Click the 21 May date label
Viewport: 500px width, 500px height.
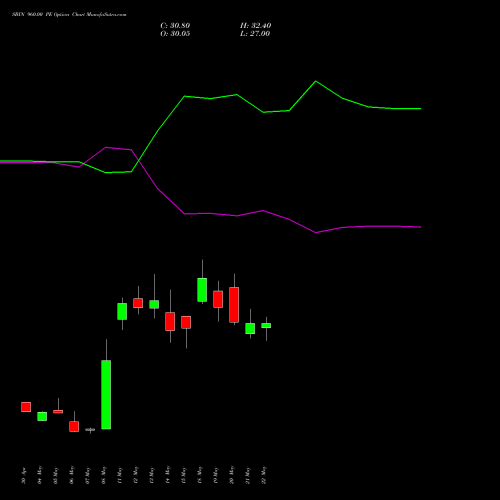click(247, 475)
